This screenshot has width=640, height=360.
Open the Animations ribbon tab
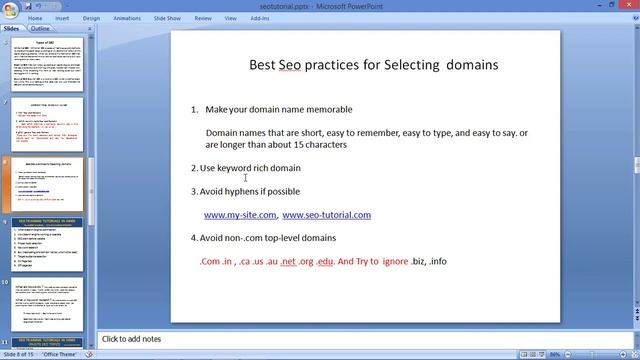pyautogui.click(x=127, y=18)
